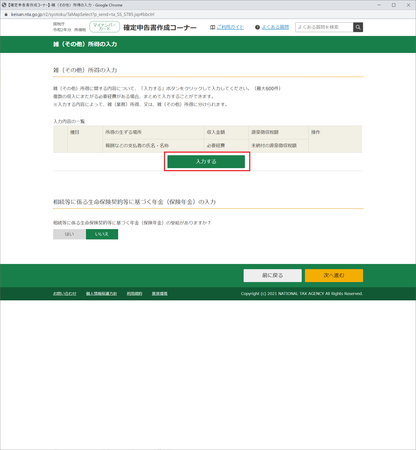Click the 入力内容の一覧 label above the table
This screenshot has height=450, width=416.
coord(69,121)
